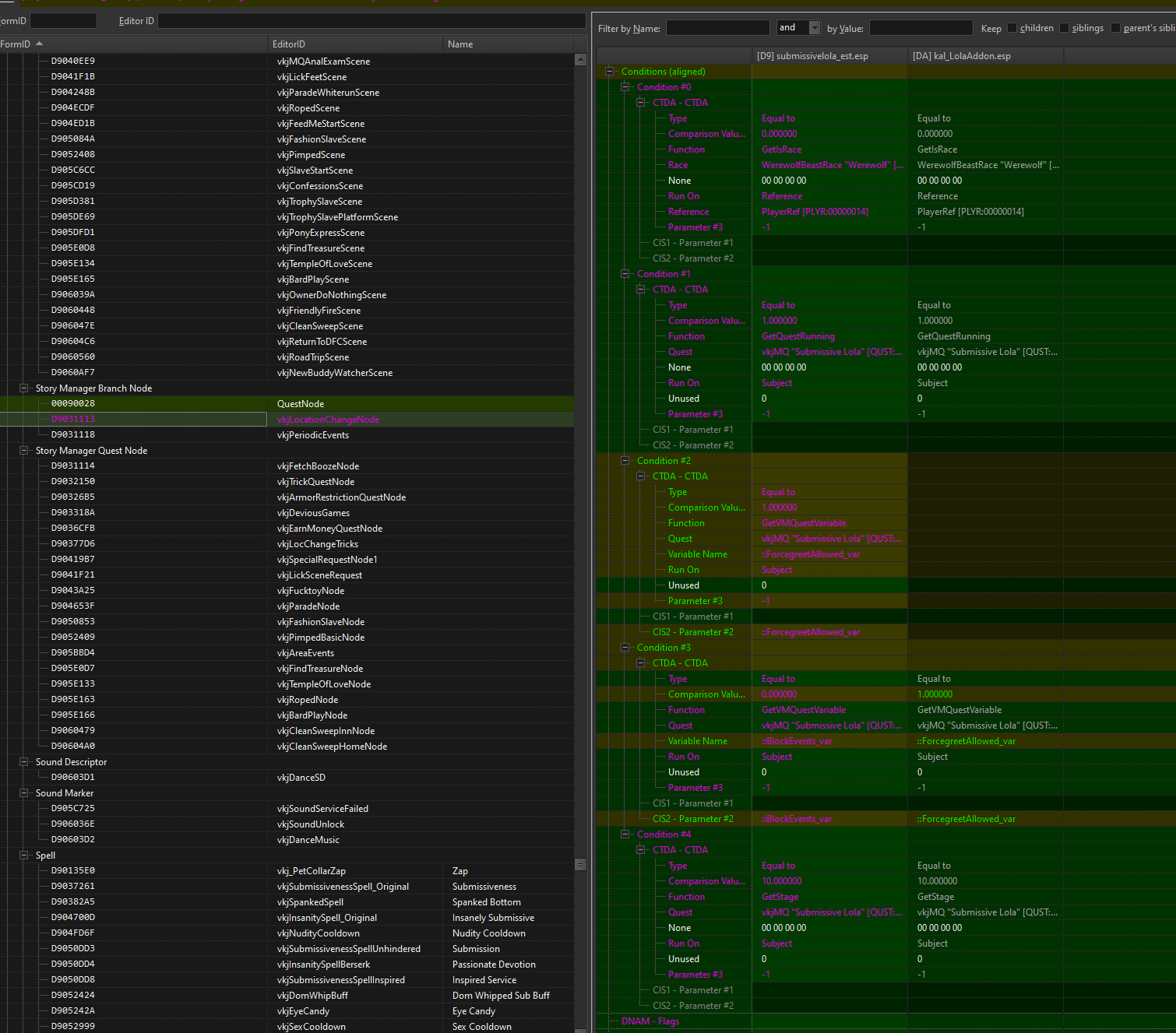Collapse the Conditions (aligned) section
This screenshot has width=1176, height=1033.
(x=609, y=72)
